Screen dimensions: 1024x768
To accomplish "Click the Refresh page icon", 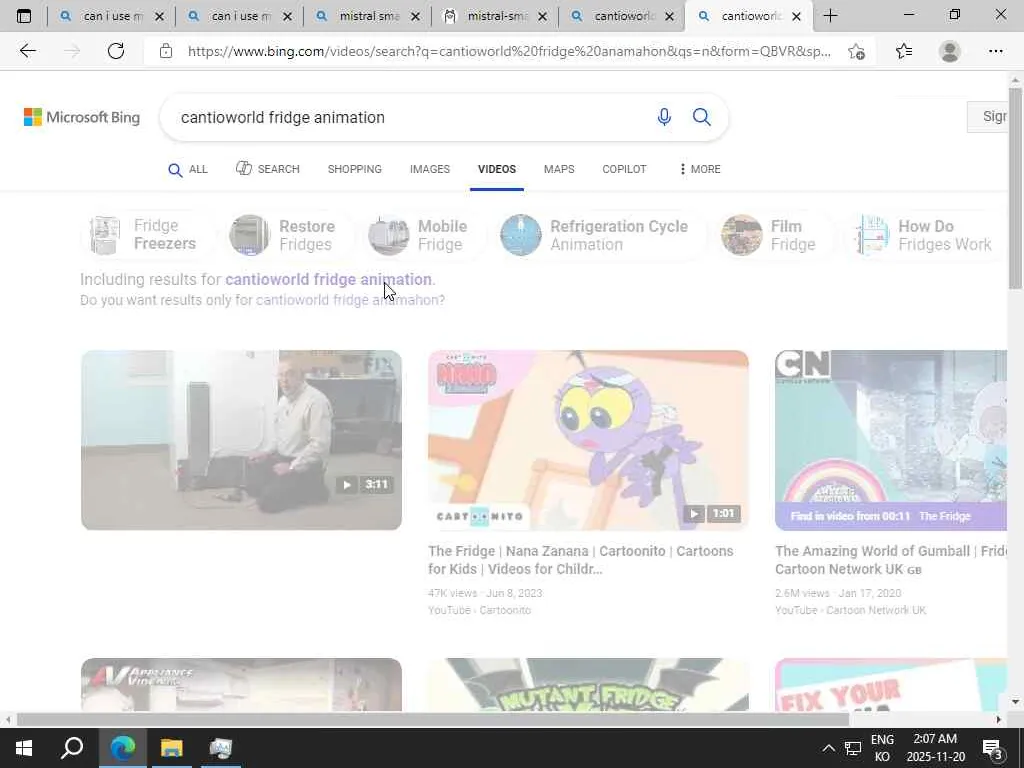I will click(116, 51).
